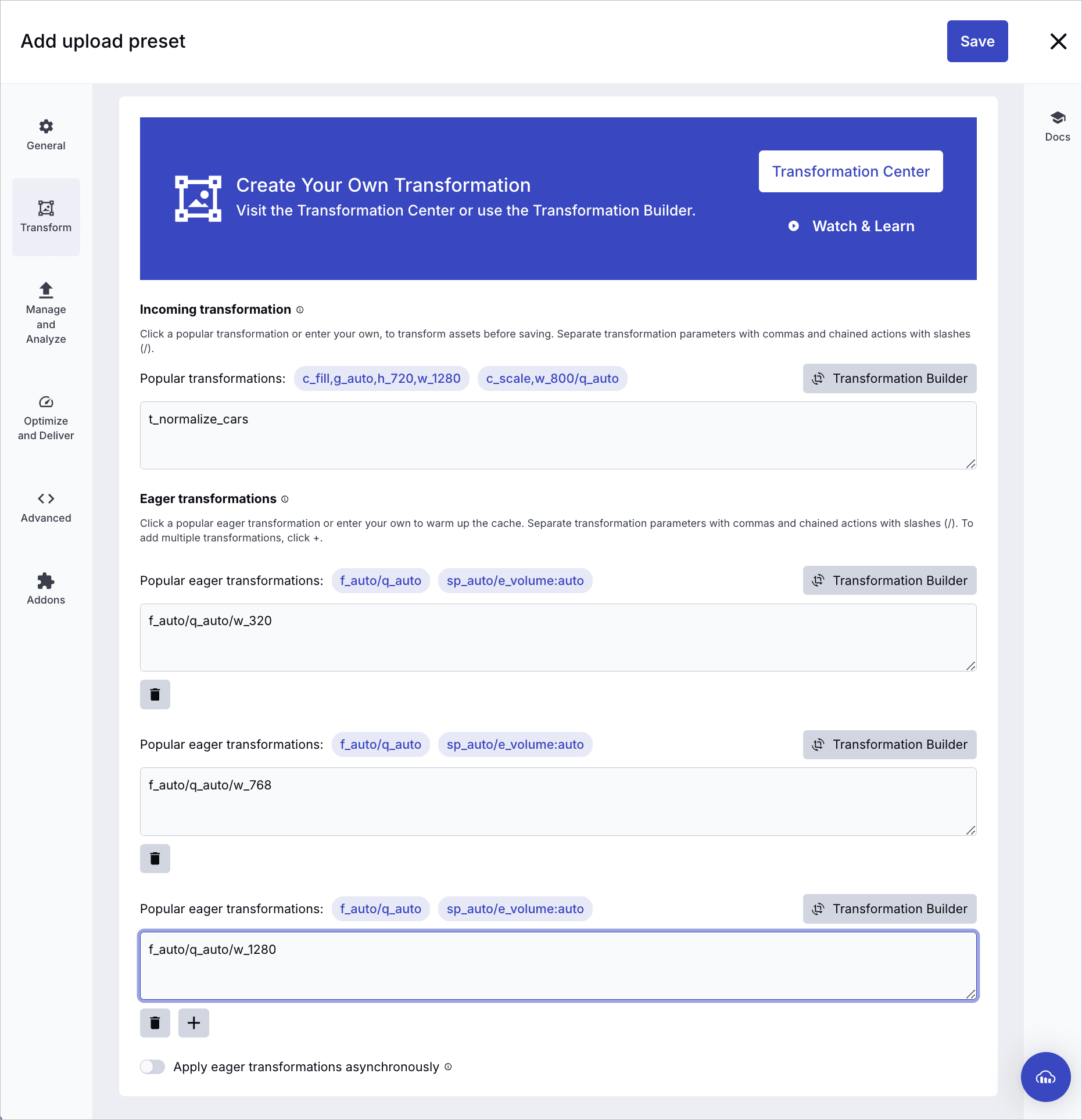The width and height of the screenshot is (1082, 1120).
Task: Open the Incoming transformation info tooltip
Action: point(299,310)
